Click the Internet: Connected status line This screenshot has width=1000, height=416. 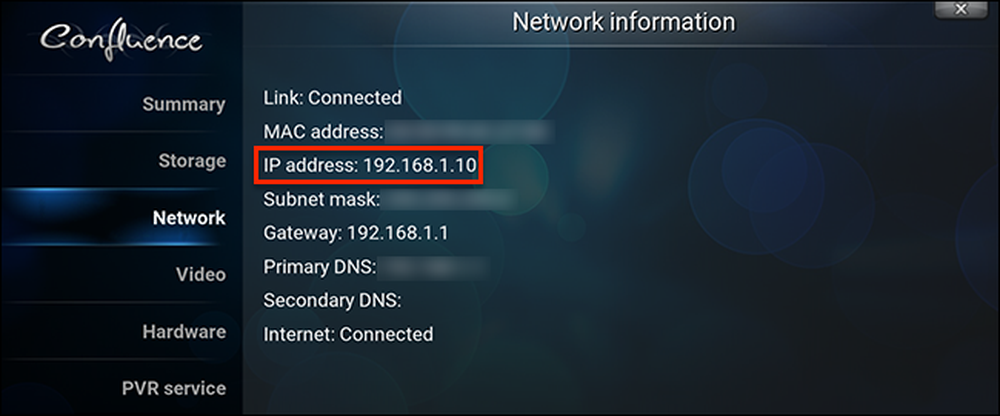(348, 334)
